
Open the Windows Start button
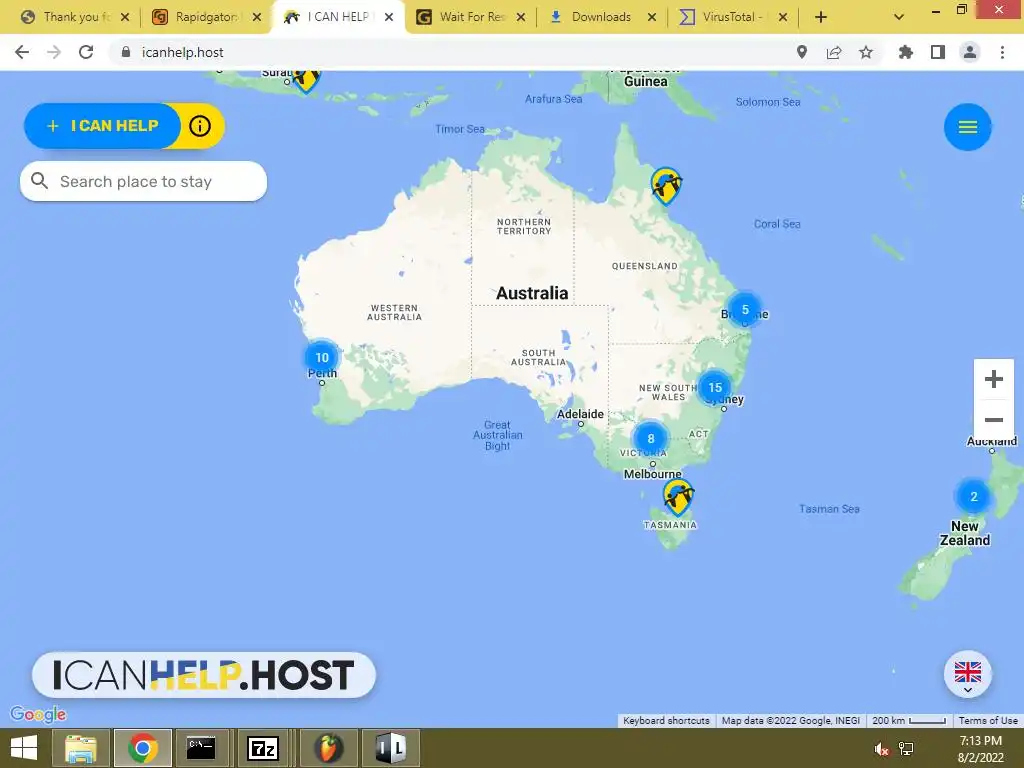pos(24,748)
